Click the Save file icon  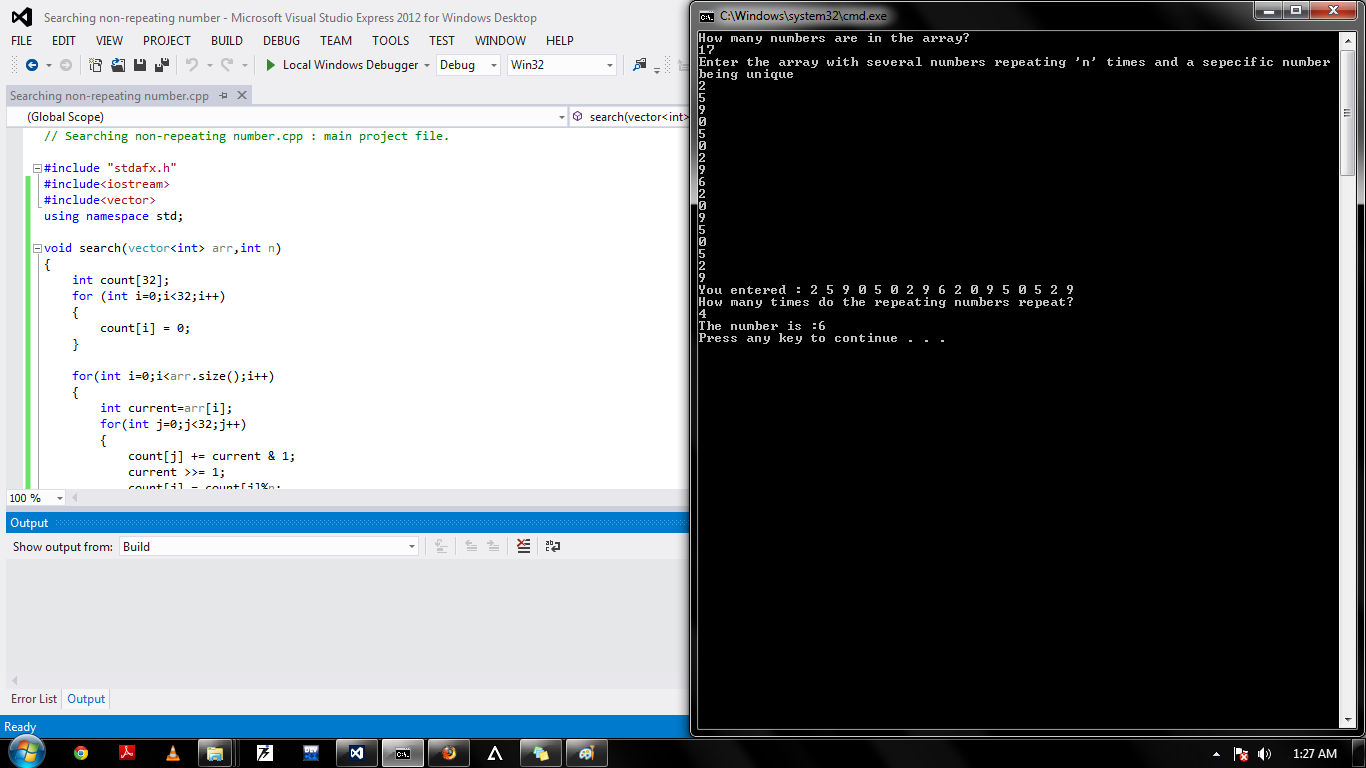point(138,65)
